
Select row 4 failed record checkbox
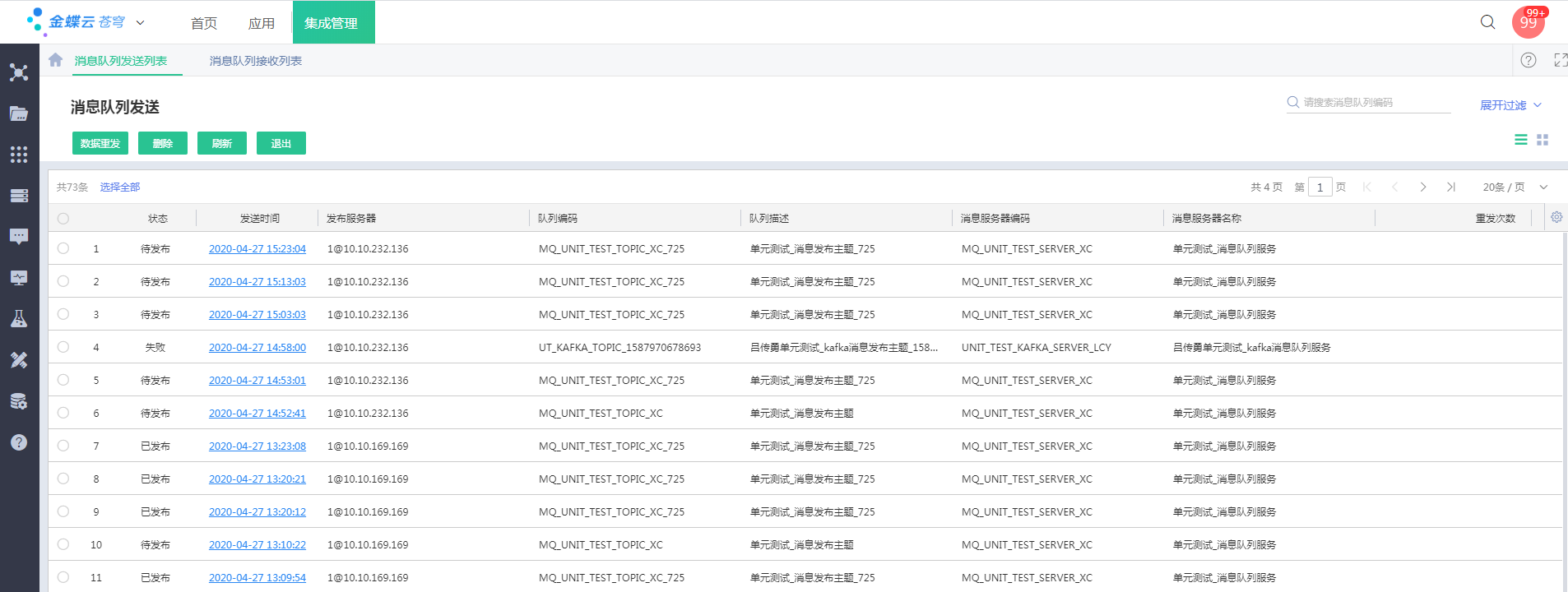63,346
